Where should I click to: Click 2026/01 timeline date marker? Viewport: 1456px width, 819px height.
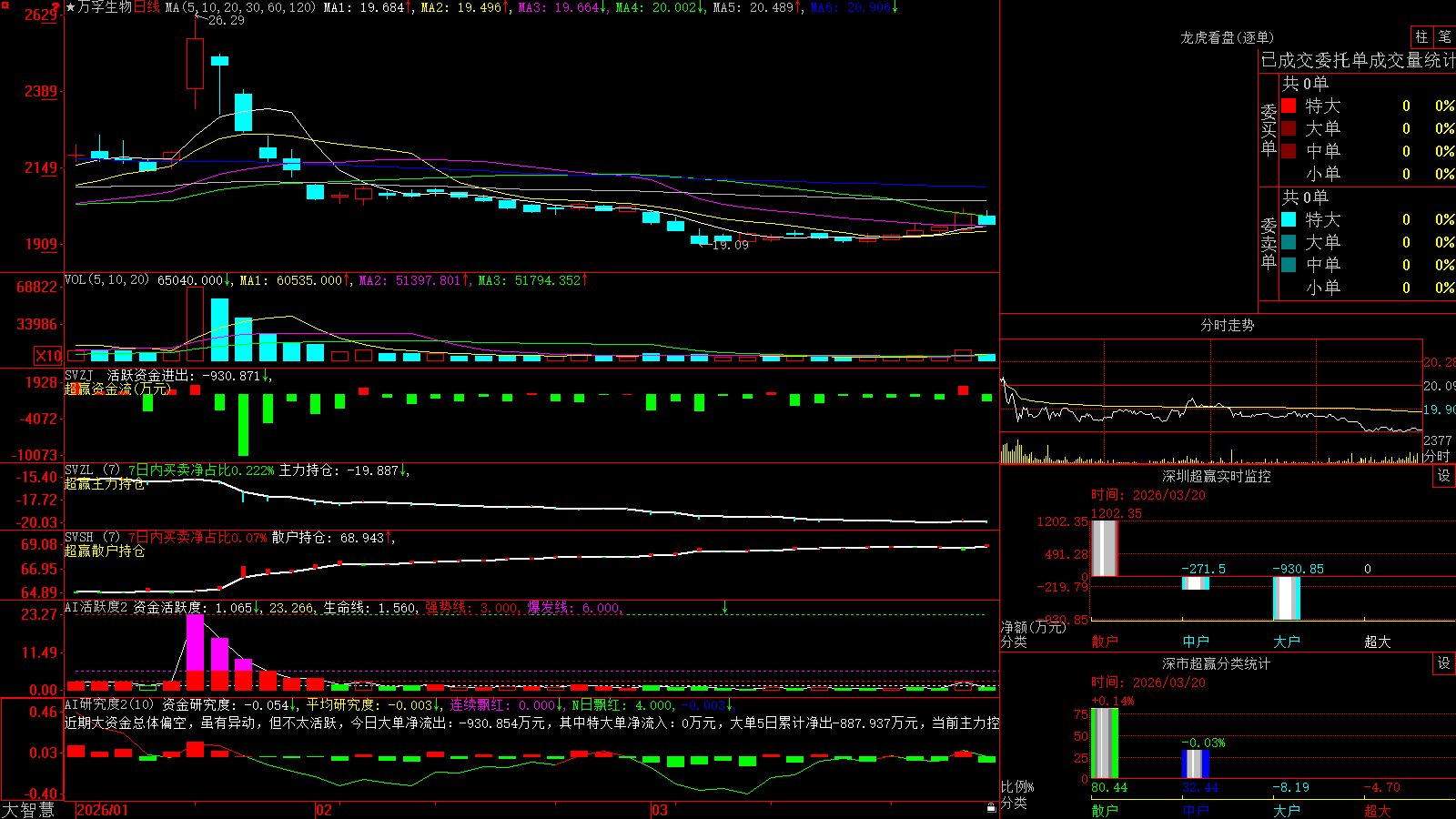pyautogui.click(x=103, y=810)
